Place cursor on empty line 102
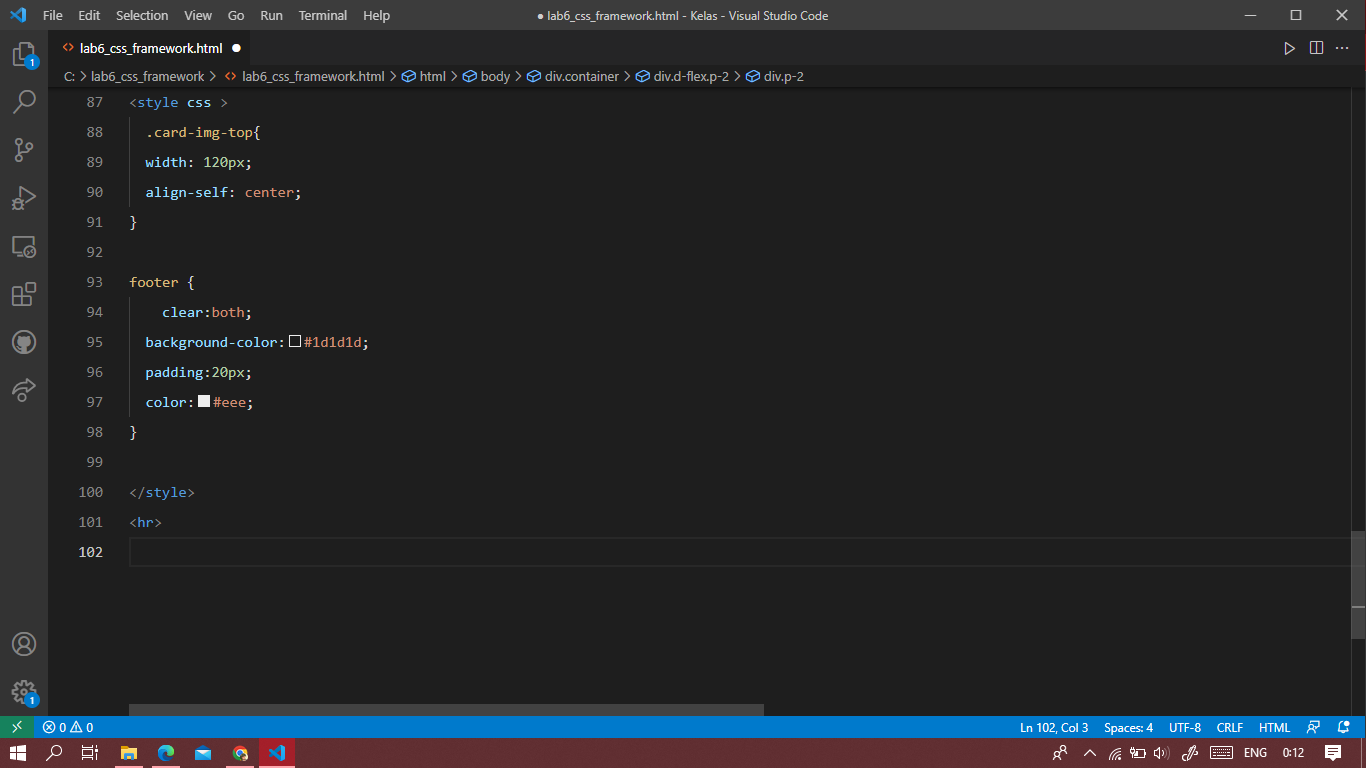This screenshot has height=768, width=1366. click(740, 552)
